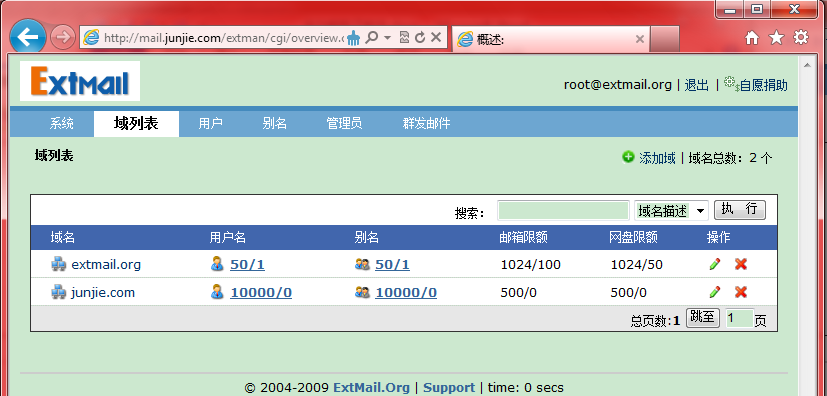The width and height of the screenshot is (827, 396).
Task: Click extmail.org netdisk quota 1024/50
Action: 637,264
